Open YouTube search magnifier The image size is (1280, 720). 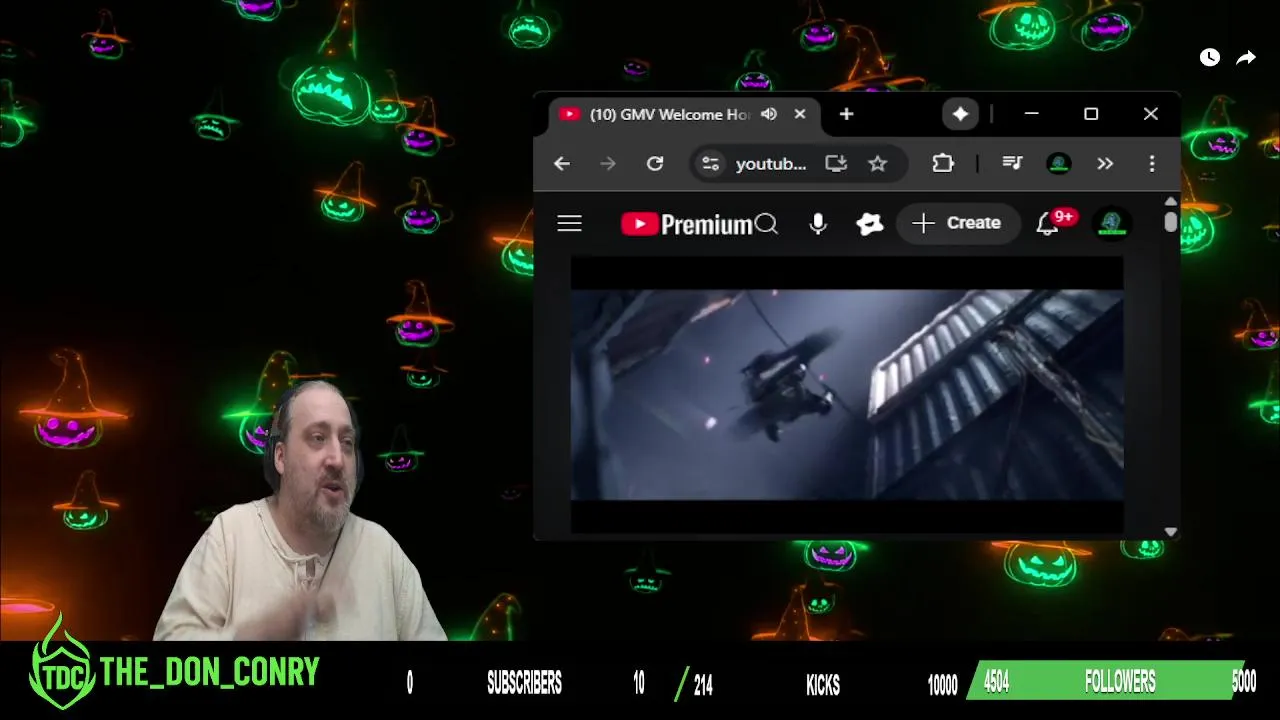(766, 224)
